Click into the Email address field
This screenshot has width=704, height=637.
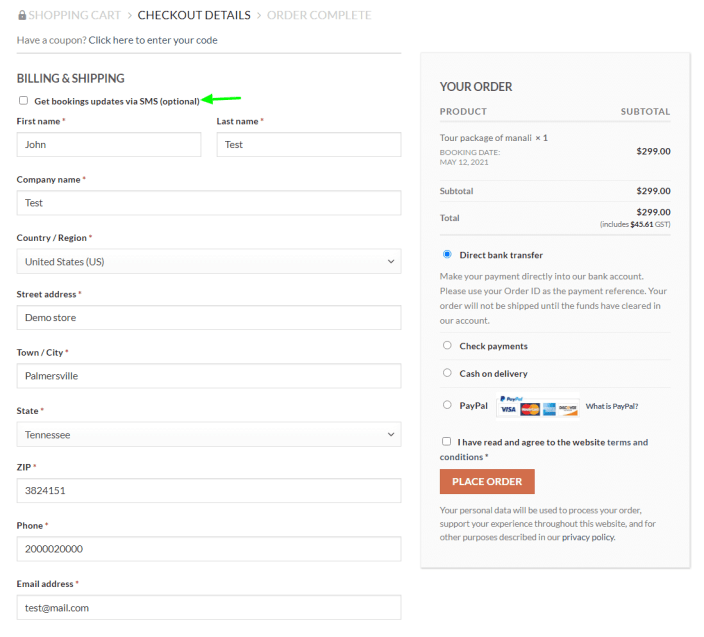point(208,607)
